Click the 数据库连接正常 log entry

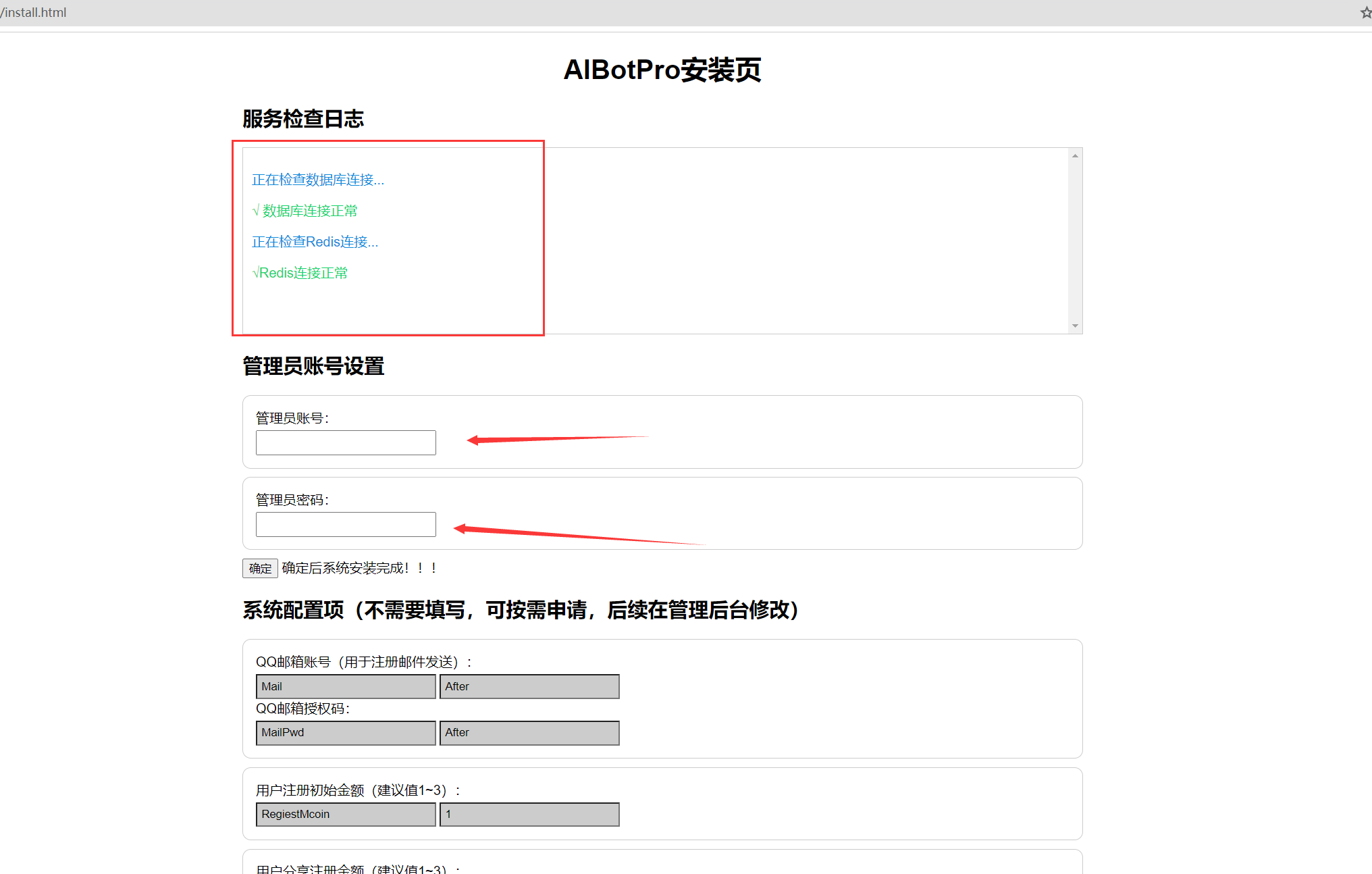pyautogui.click(x=305, y=211)
